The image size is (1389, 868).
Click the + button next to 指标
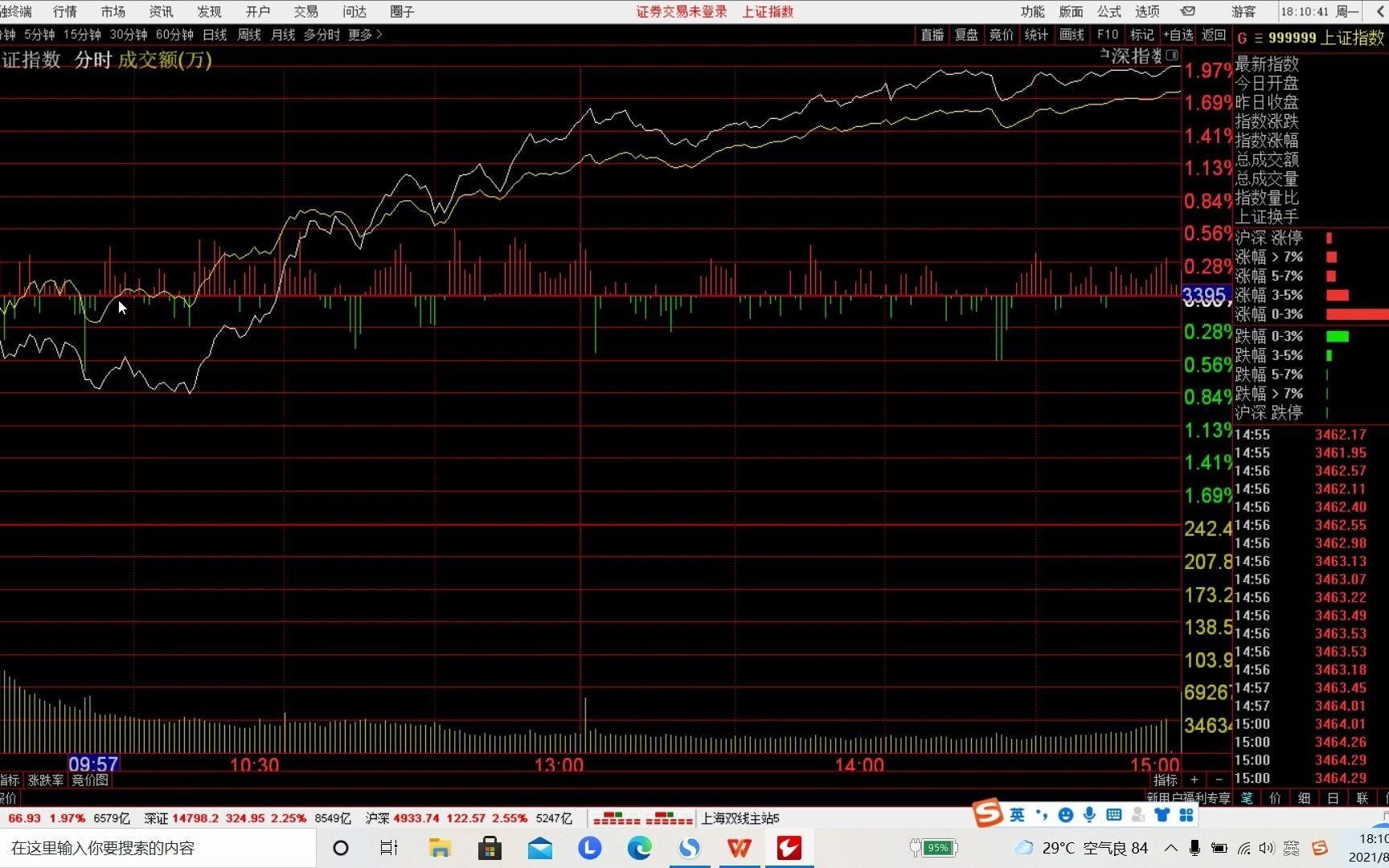(x=1194, y=780)
